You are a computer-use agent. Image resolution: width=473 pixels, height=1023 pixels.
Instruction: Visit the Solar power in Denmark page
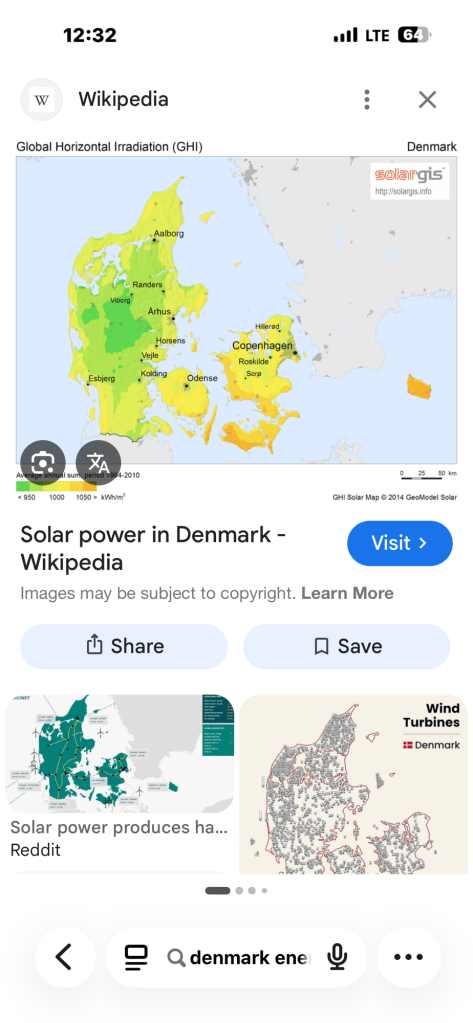click(x=399, y=543)
